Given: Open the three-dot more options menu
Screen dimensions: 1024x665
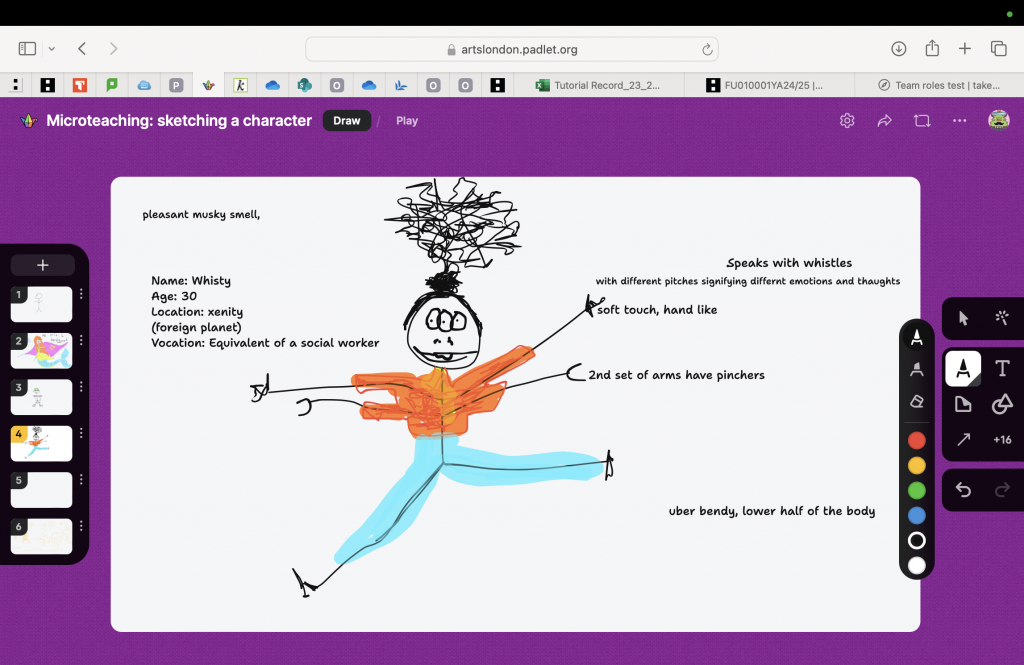Looking at the screenshot, I should click(x=959, y=121).
